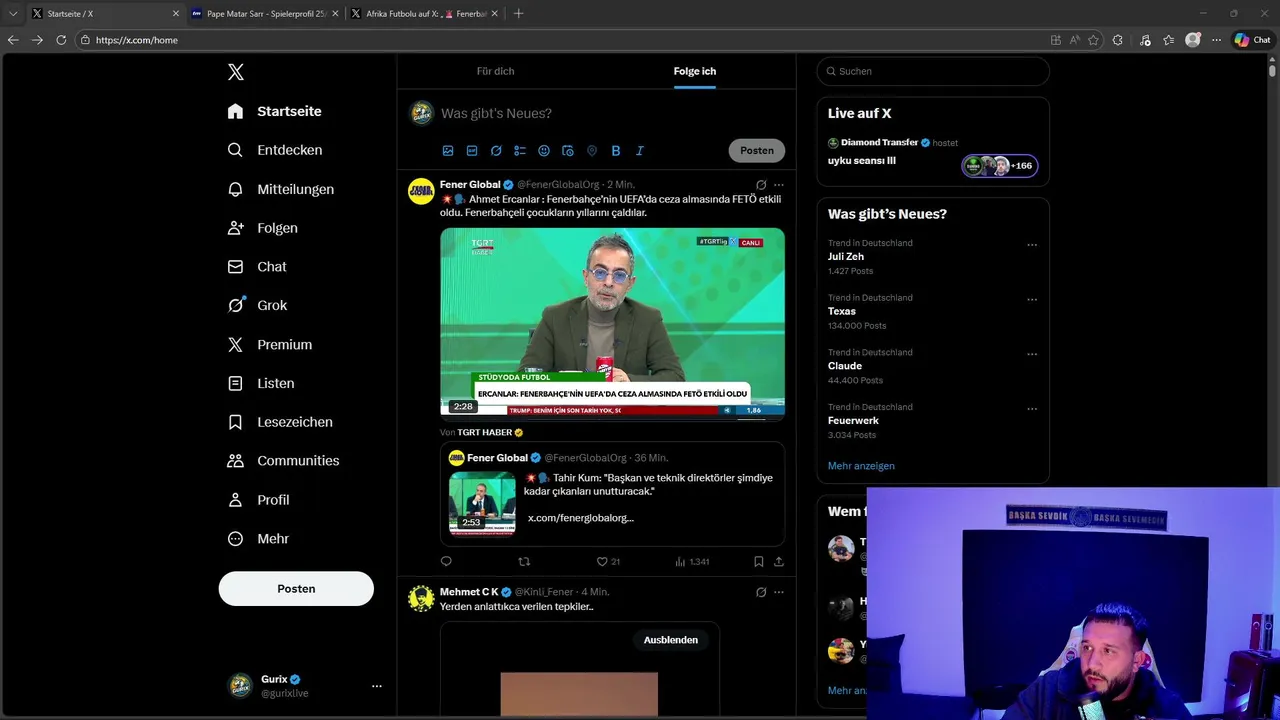Switch to the Für dich tab
This screenshot has width=1280, height=720.
495,71
